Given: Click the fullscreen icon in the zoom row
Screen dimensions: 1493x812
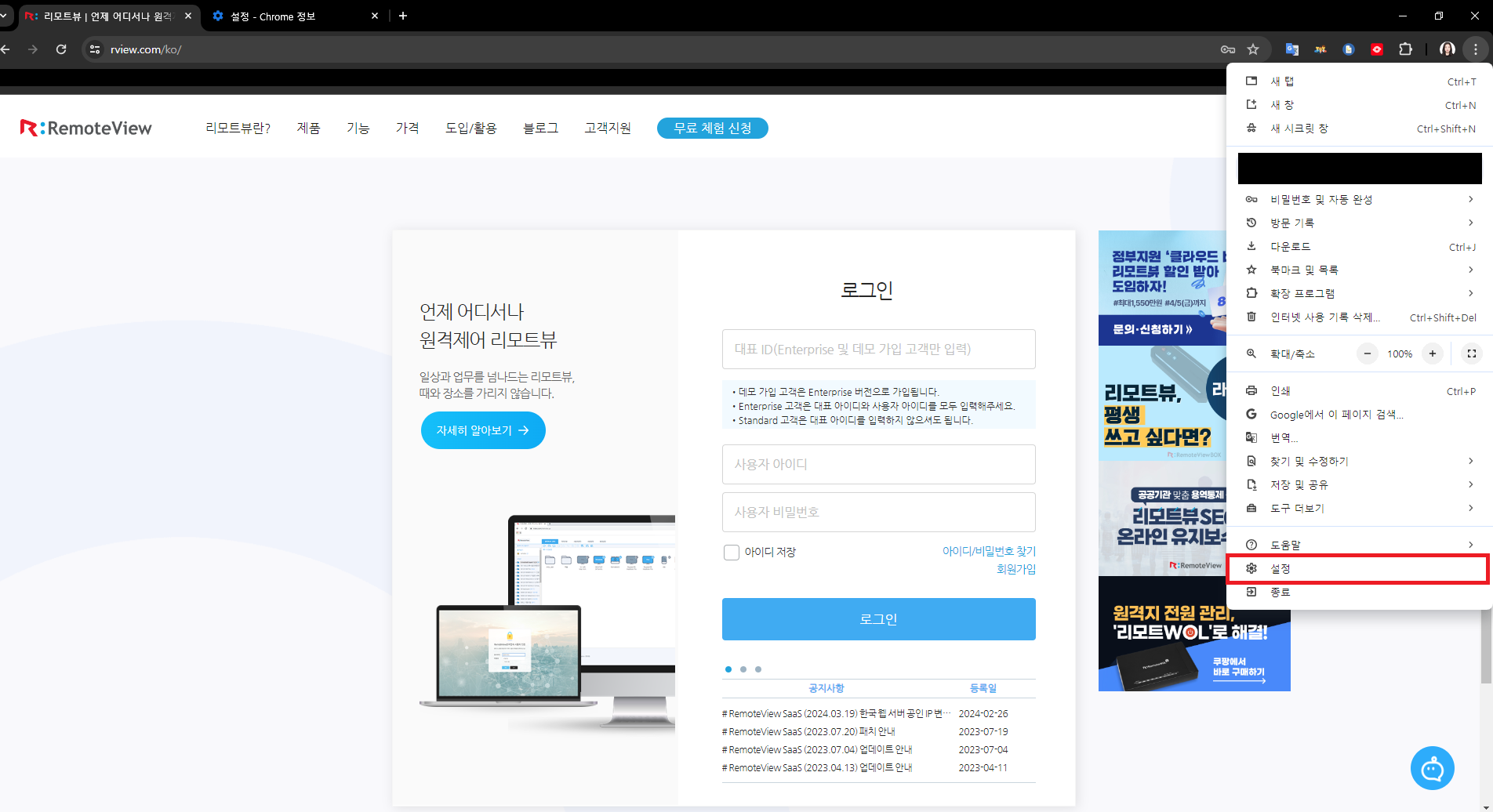Looking at the screenshot, I should (x=1472, y=353).
